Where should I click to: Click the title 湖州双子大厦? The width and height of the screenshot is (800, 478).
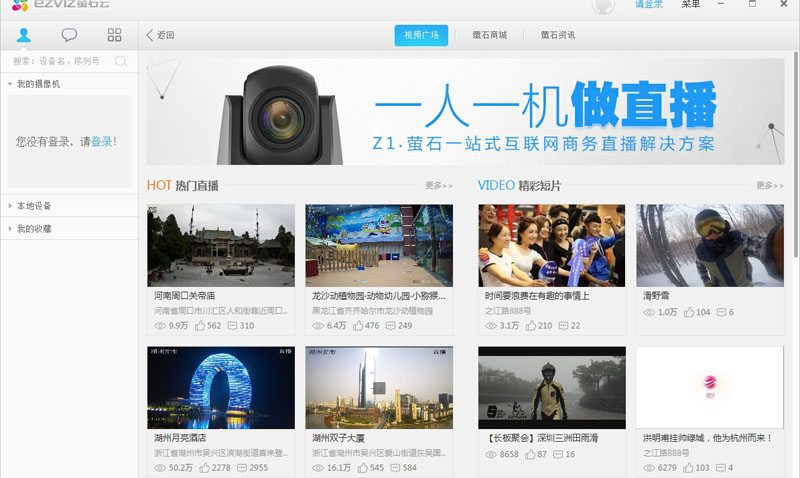[338, 438]
